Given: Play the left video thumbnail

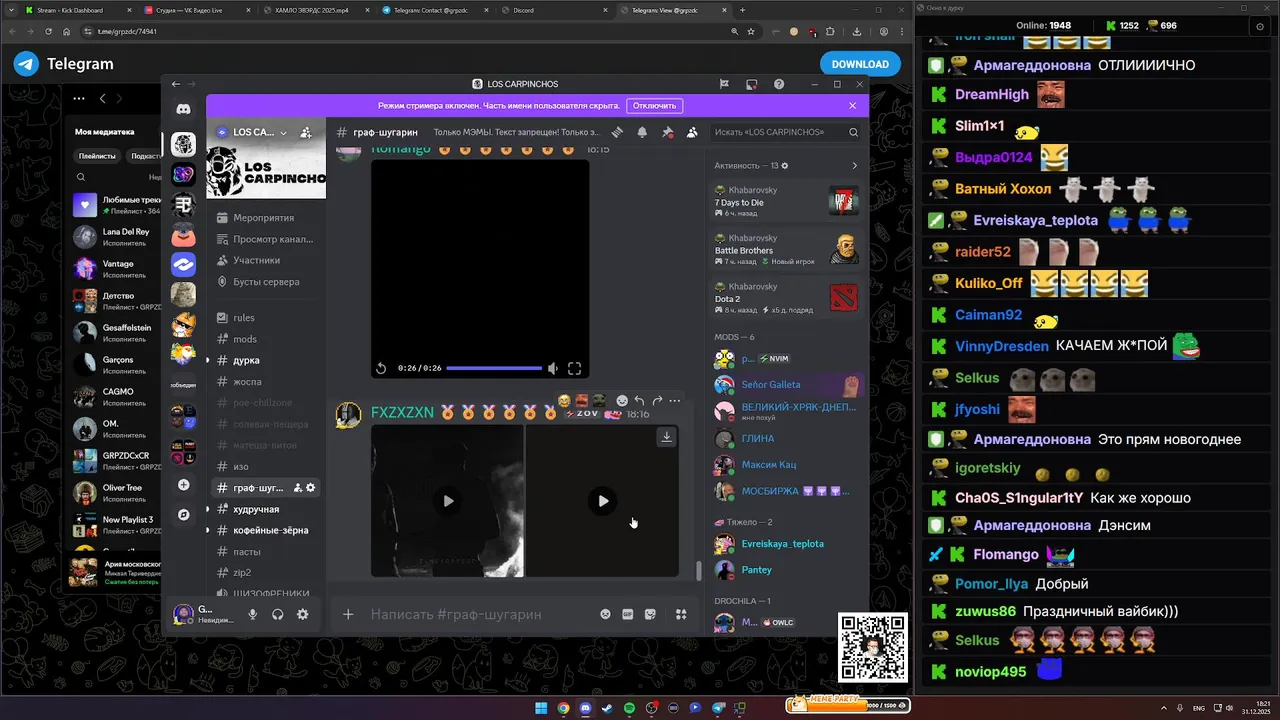Looking at the screenshot, I should 448,501.
